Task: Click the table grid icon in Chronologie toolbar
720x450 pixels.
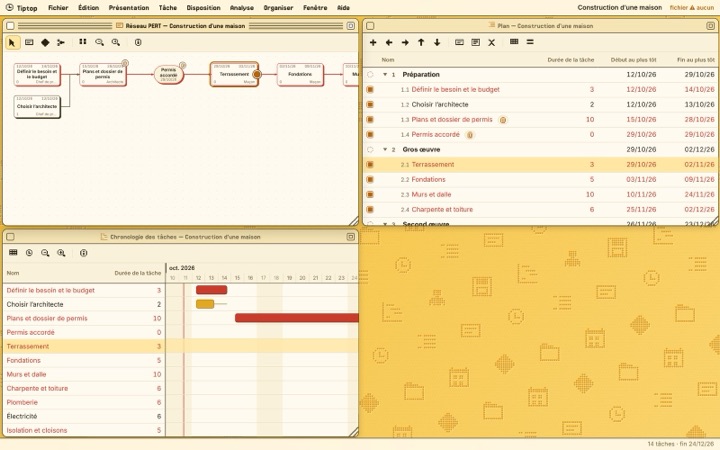Action: pyautogui.click(x=13, y=253)
